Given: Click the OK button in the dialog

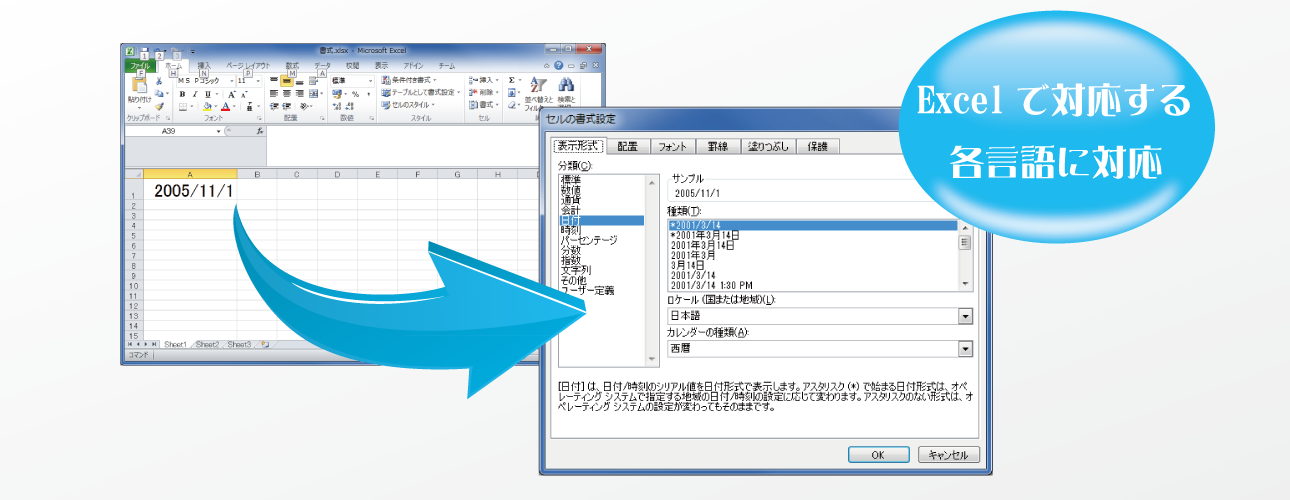Looking at the screenshot, I should (x=877, y=454).
